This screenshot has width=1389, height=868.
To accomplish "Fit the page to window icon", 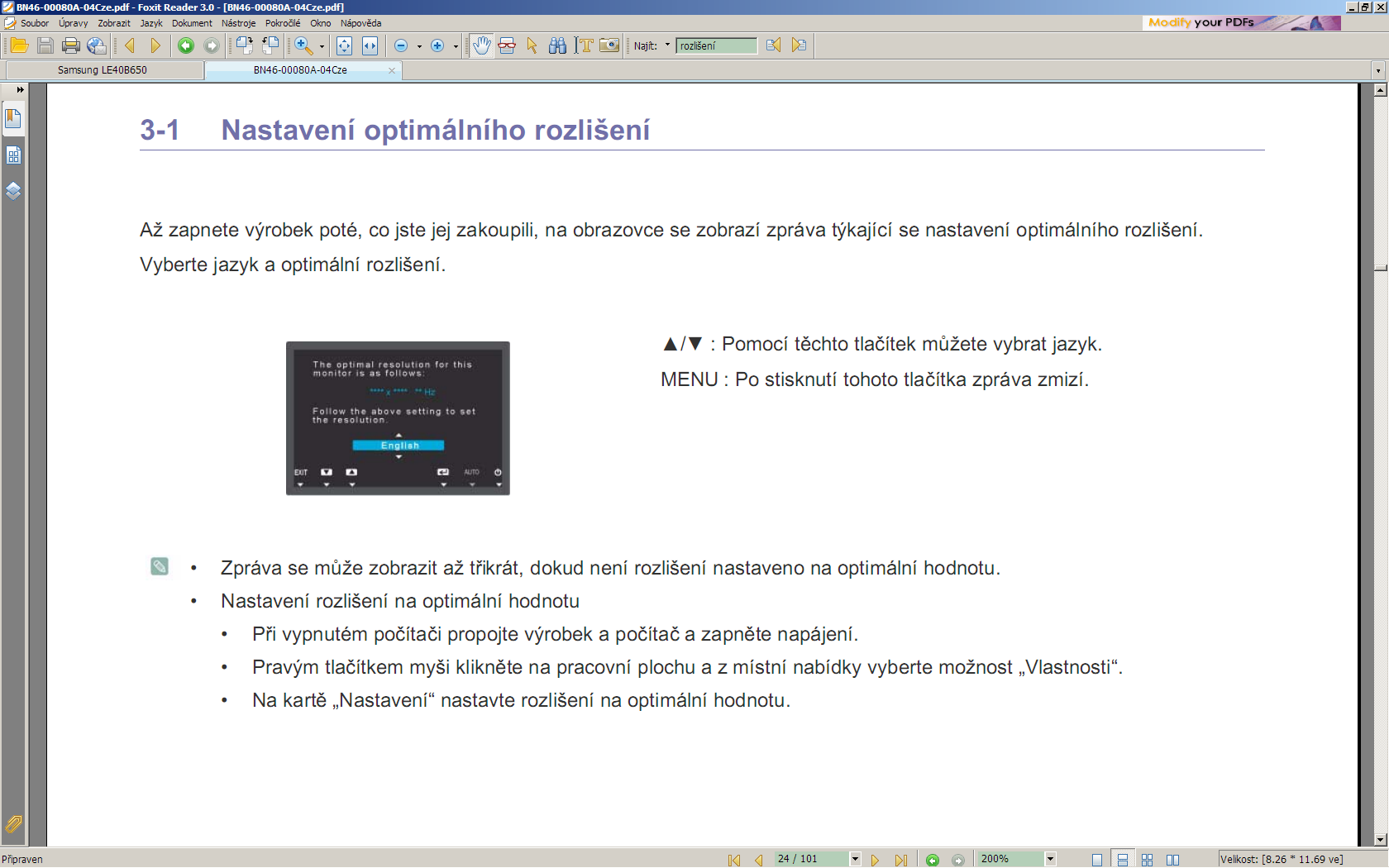I will 344,45.
